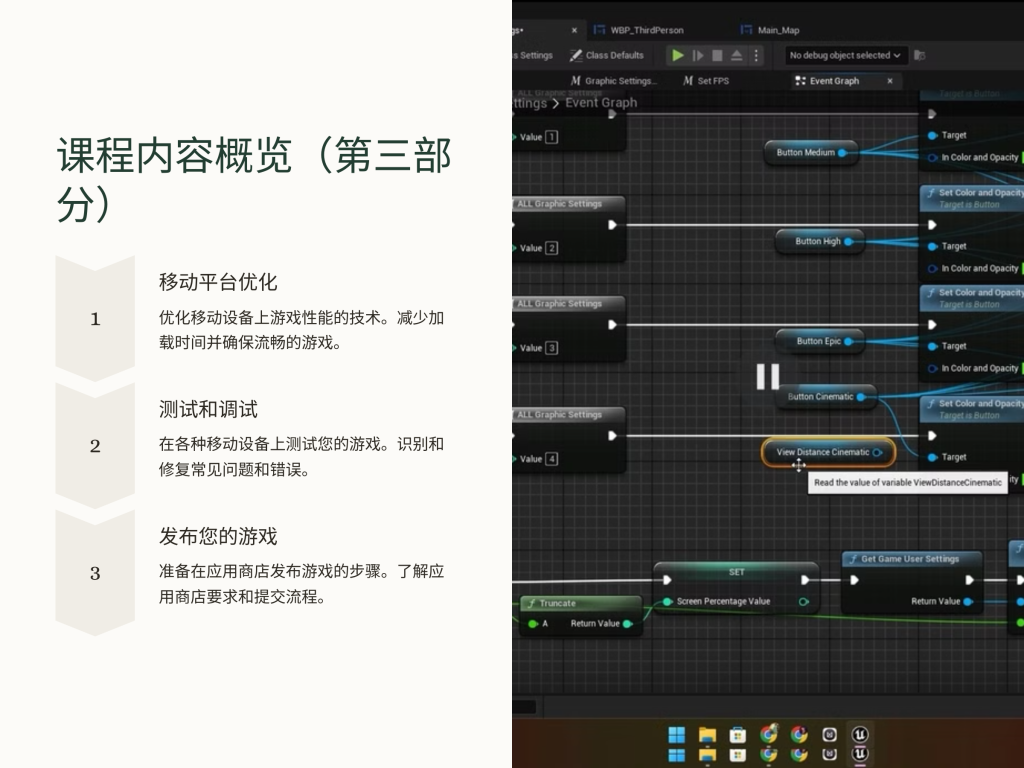Click the Button Medium output pin

[x=842, y=153]
